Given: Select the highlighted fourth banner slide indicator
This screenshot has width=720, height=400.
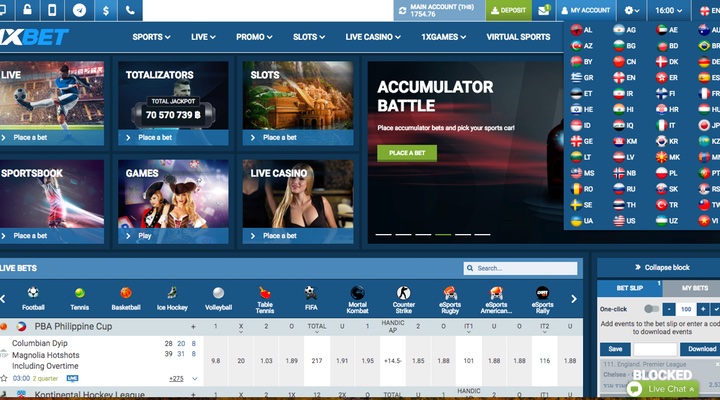Looking at the screenshot, I should pos(443,235).
